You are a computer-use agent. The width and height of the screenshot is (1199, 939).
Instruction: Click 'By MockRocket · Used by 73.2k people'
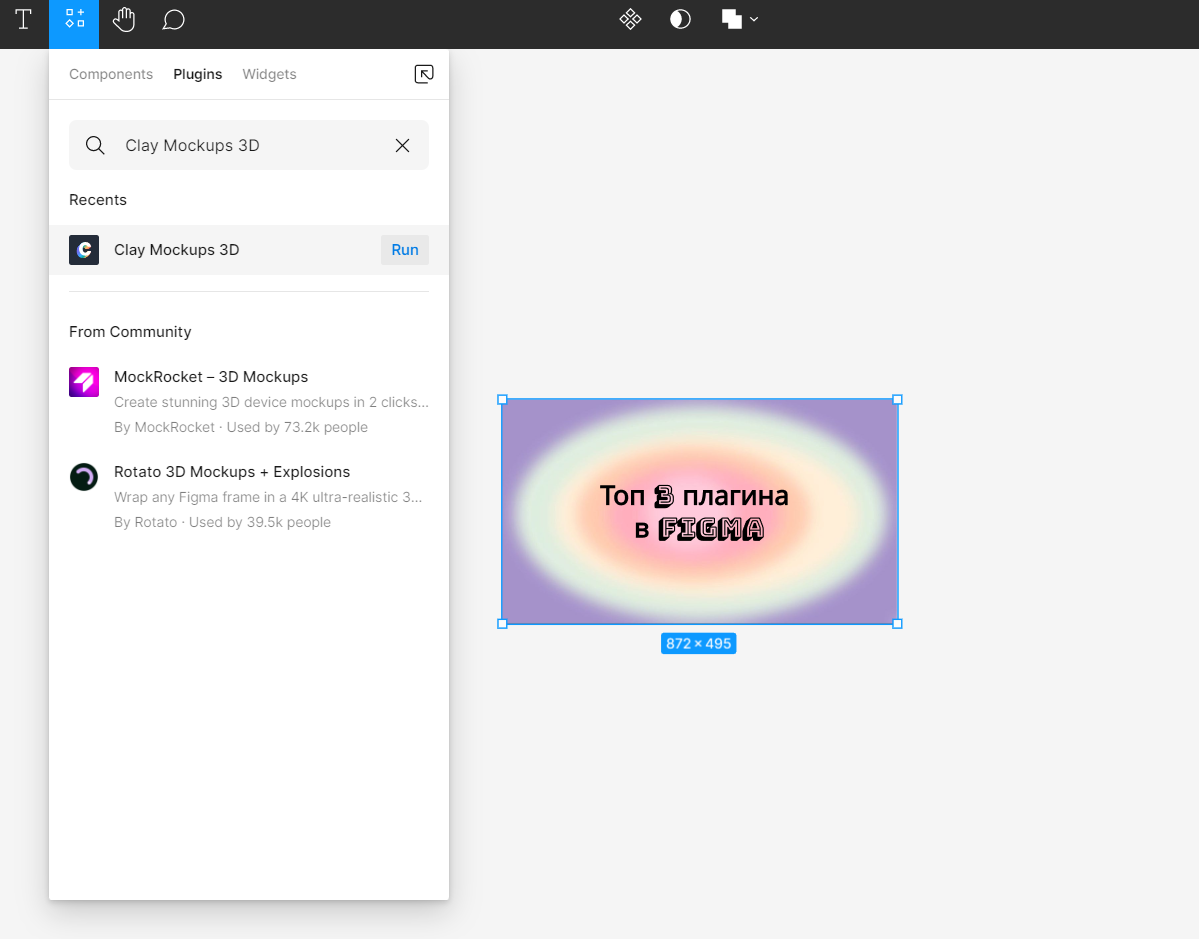point(241,427)
